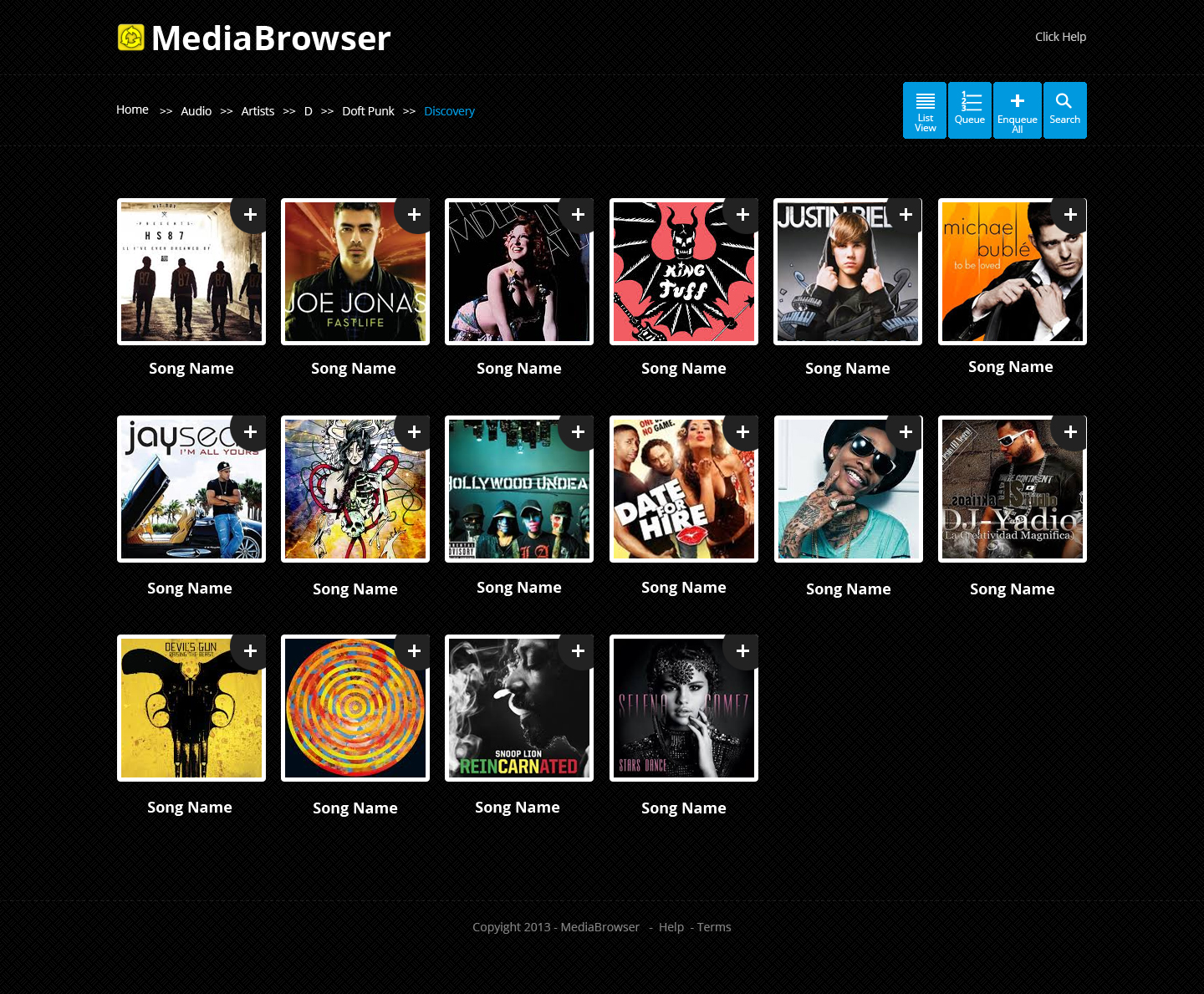Viewport: 1204px width, 994px height.
Task: Click Song Name under Hollywood Undead cover
Action: click(x=519, y=588)
